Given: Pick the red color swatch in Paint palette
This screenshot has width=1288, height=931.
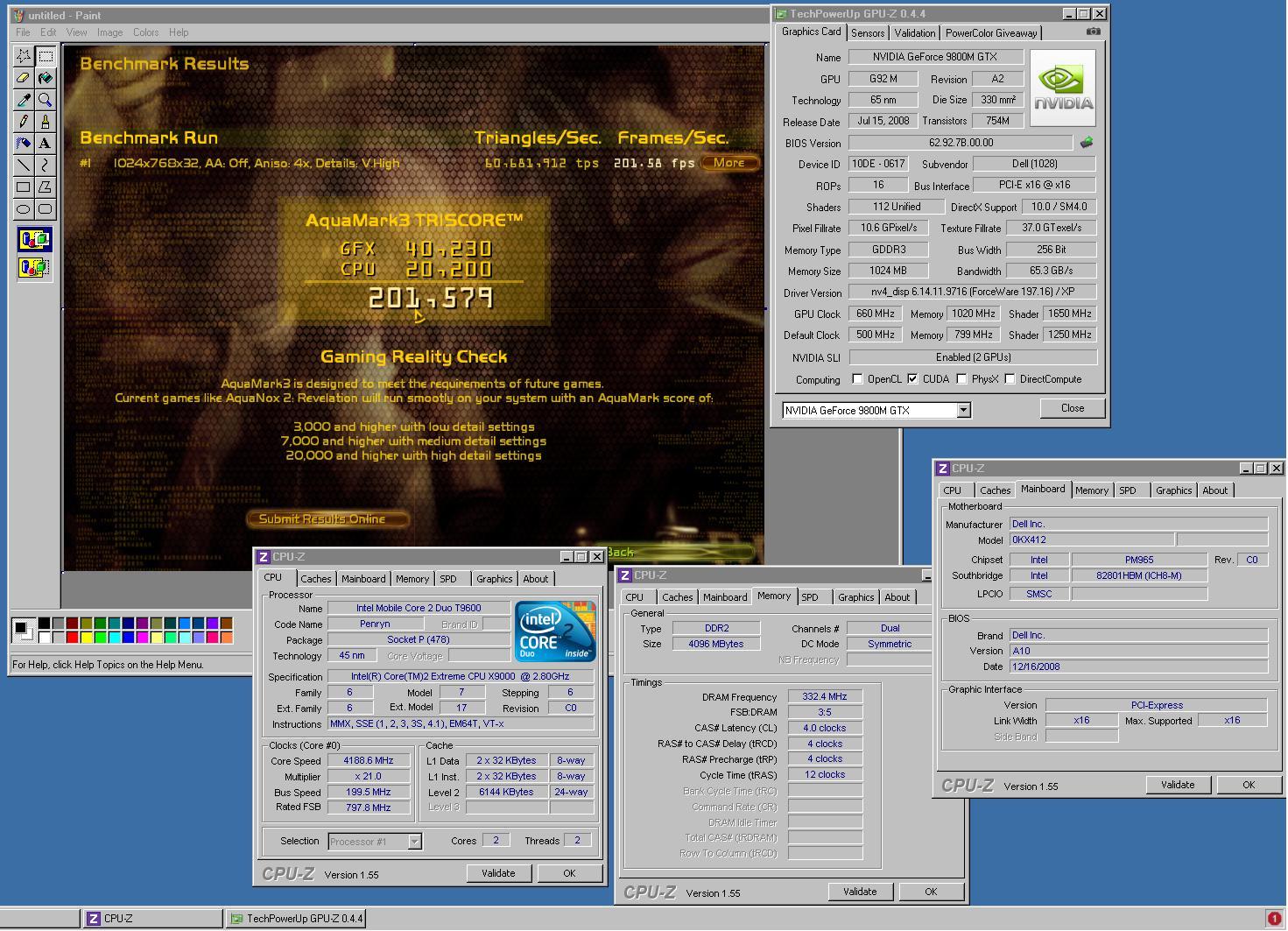Looking at the screenshot, I should coord(72,637).
